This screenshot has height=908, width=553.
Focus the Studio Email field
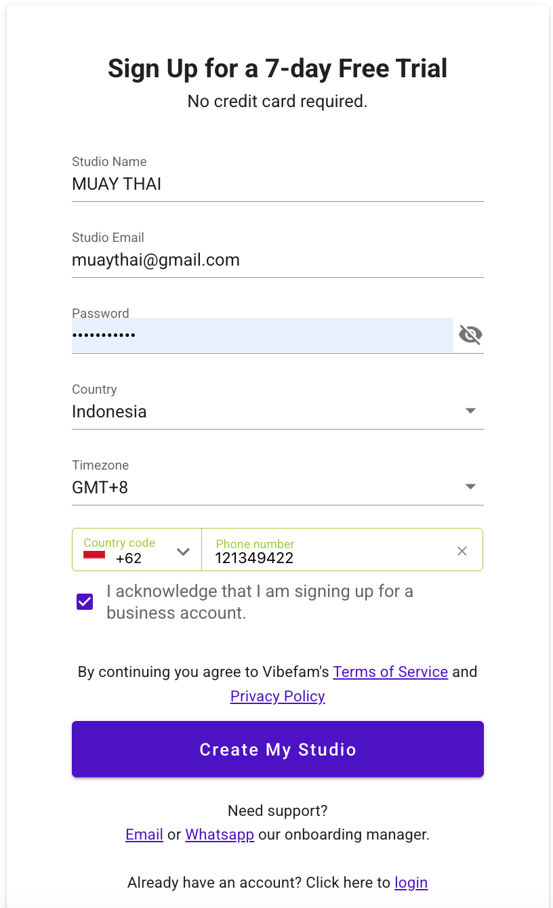[277, 260]
